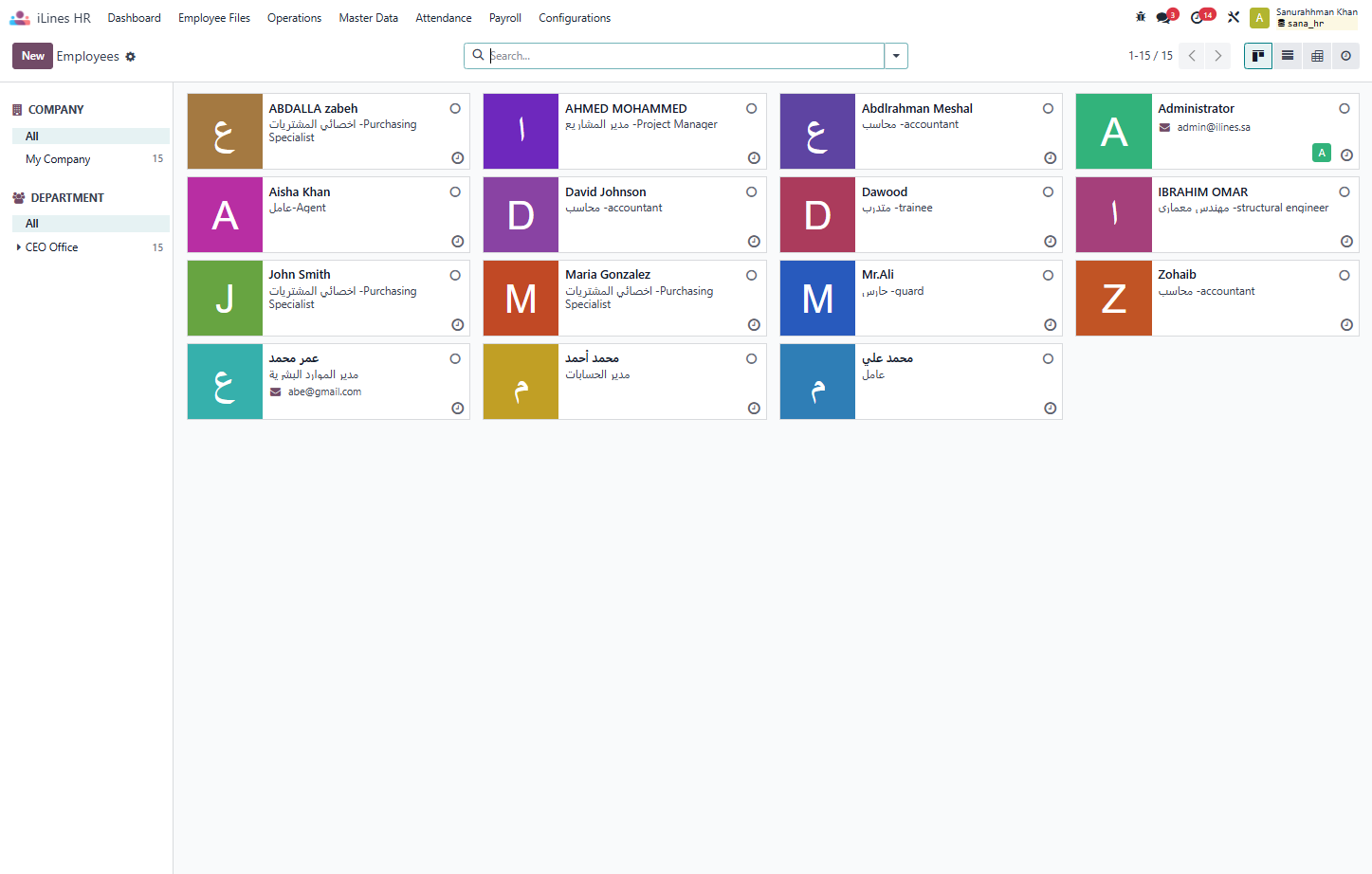1372x874 pixels.
Task: Open the Employees settings gear
Action: click(131, 57)
